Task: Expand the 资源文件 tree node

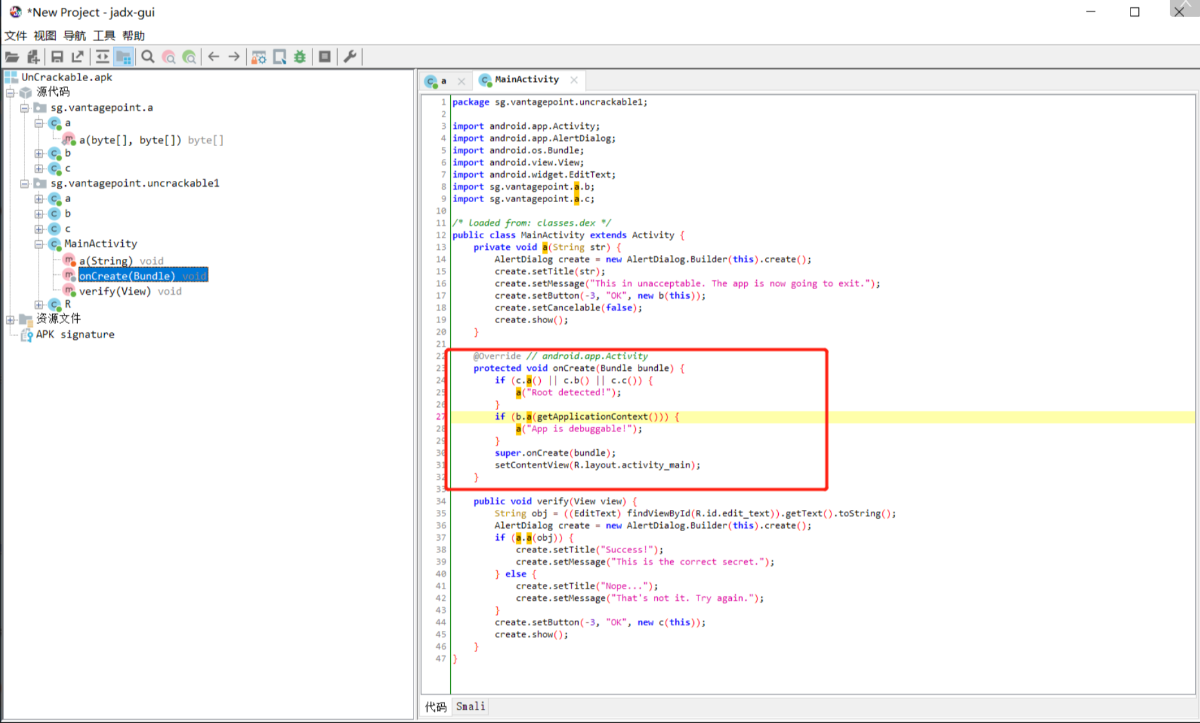Action: [10, 319]
